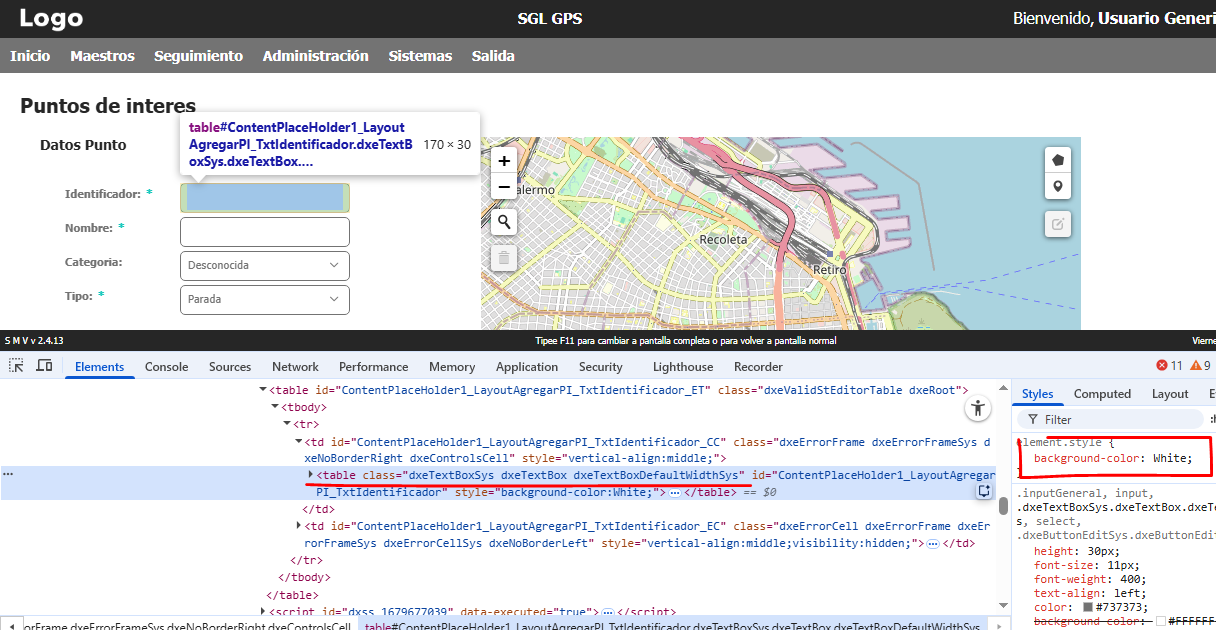The image size is (1216, 630).
Task: Click the closing </tbody> tag line
Action: (304, 577)
